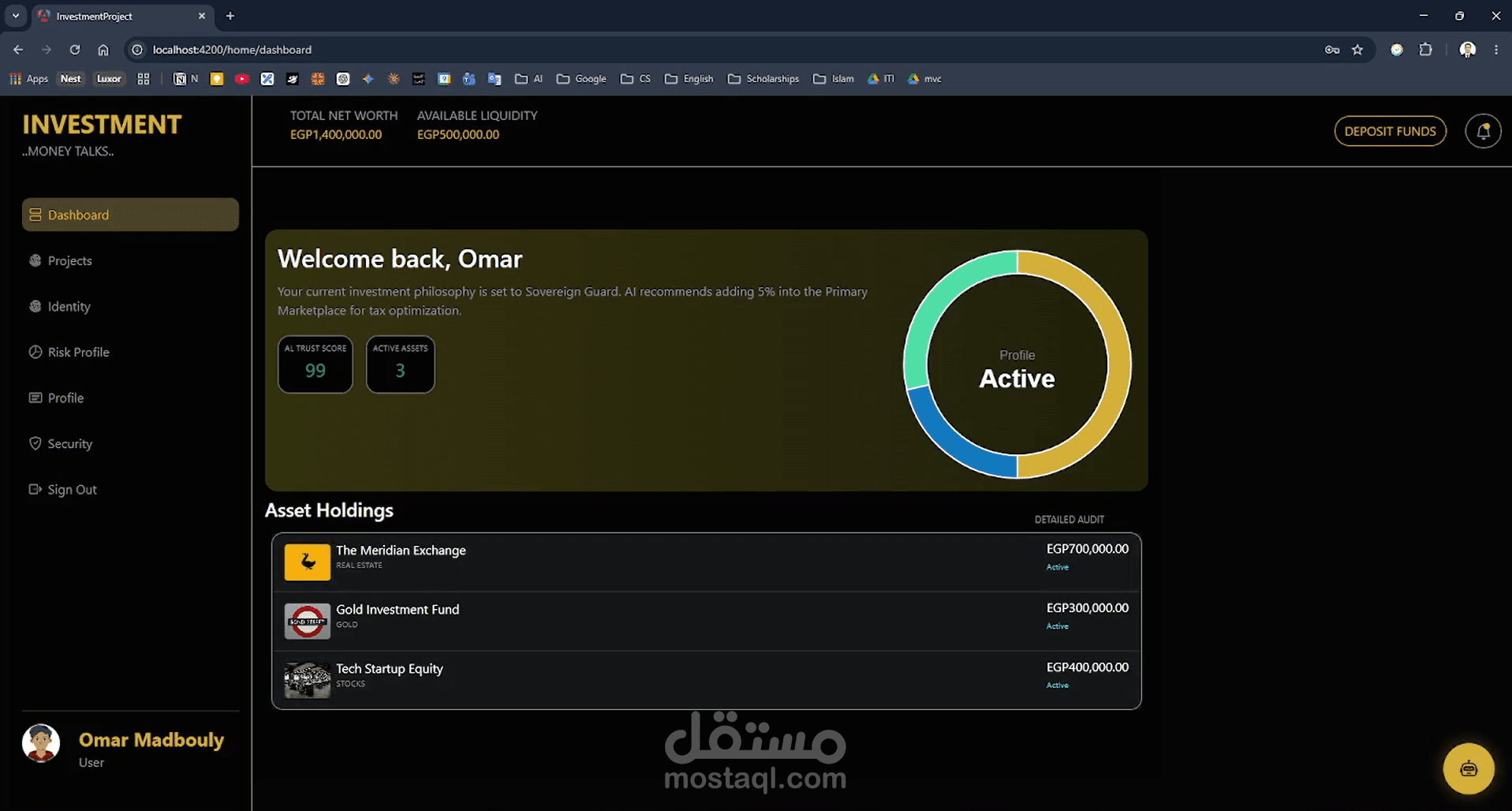The image size is (1512, 811).
Task: Open a new browser tab
Action: pos(230,16)
